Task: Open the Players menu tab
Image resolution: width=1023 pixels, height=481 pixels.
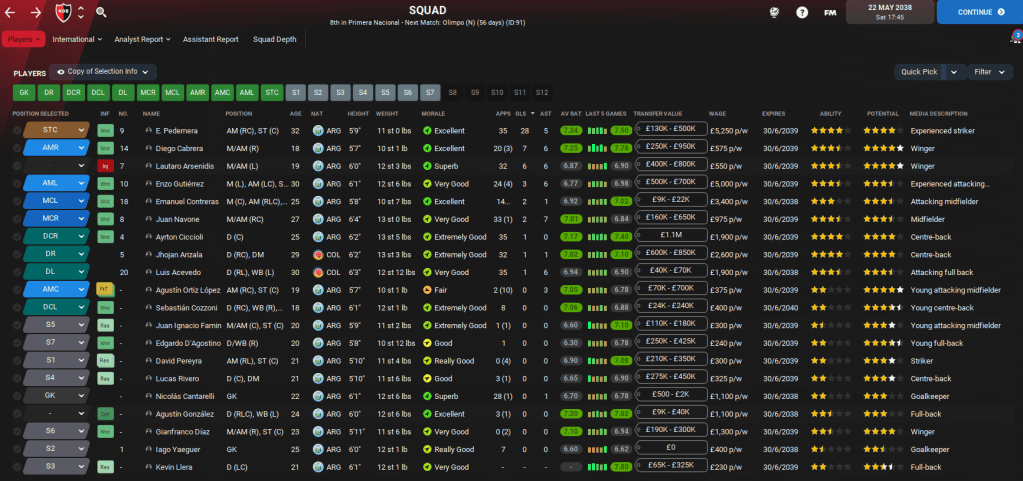Action: 24,39
